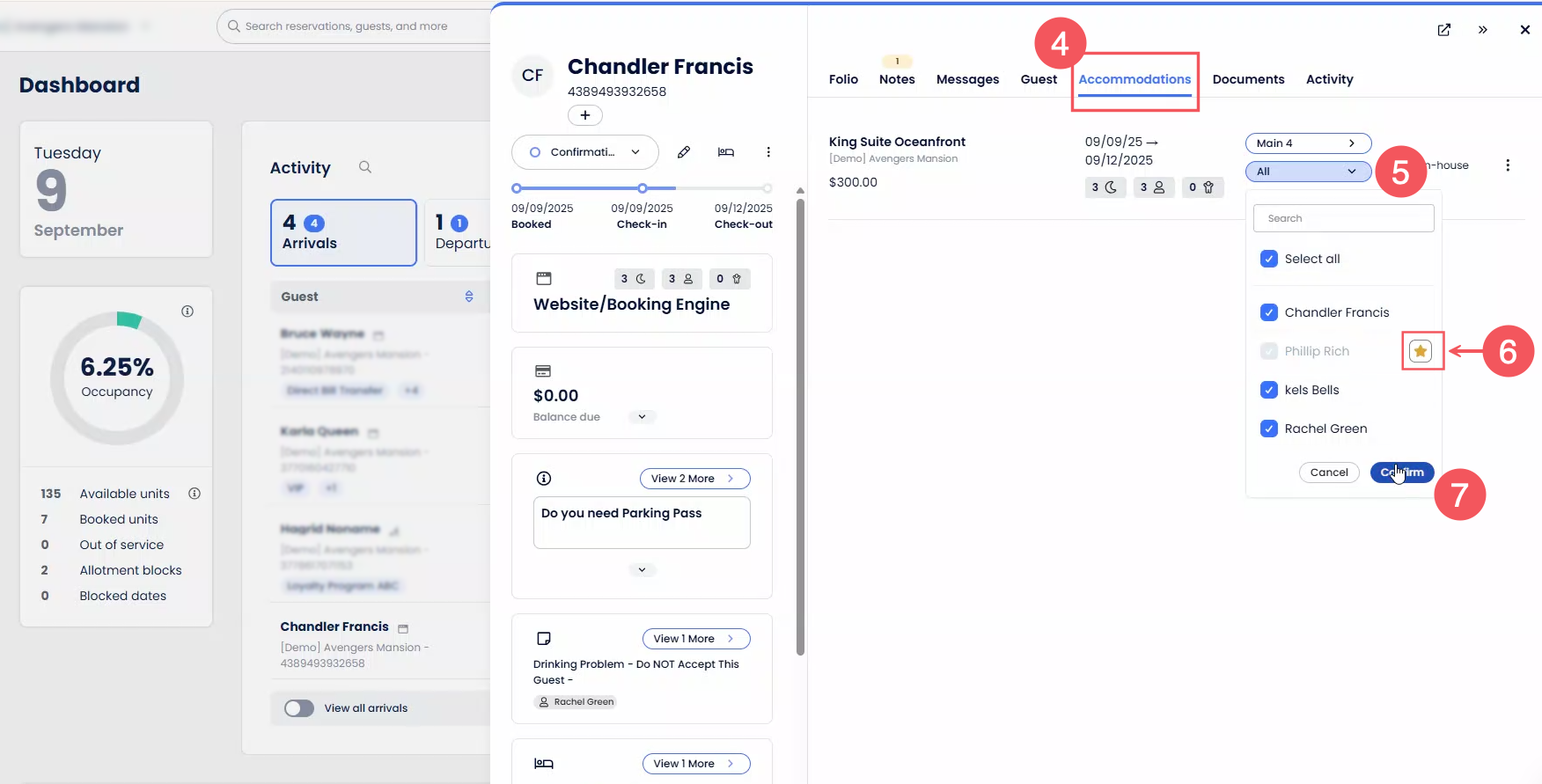1542x784 pixels.
Task: Click the Check-in stage marker on timeline
Action: (642, 188)
